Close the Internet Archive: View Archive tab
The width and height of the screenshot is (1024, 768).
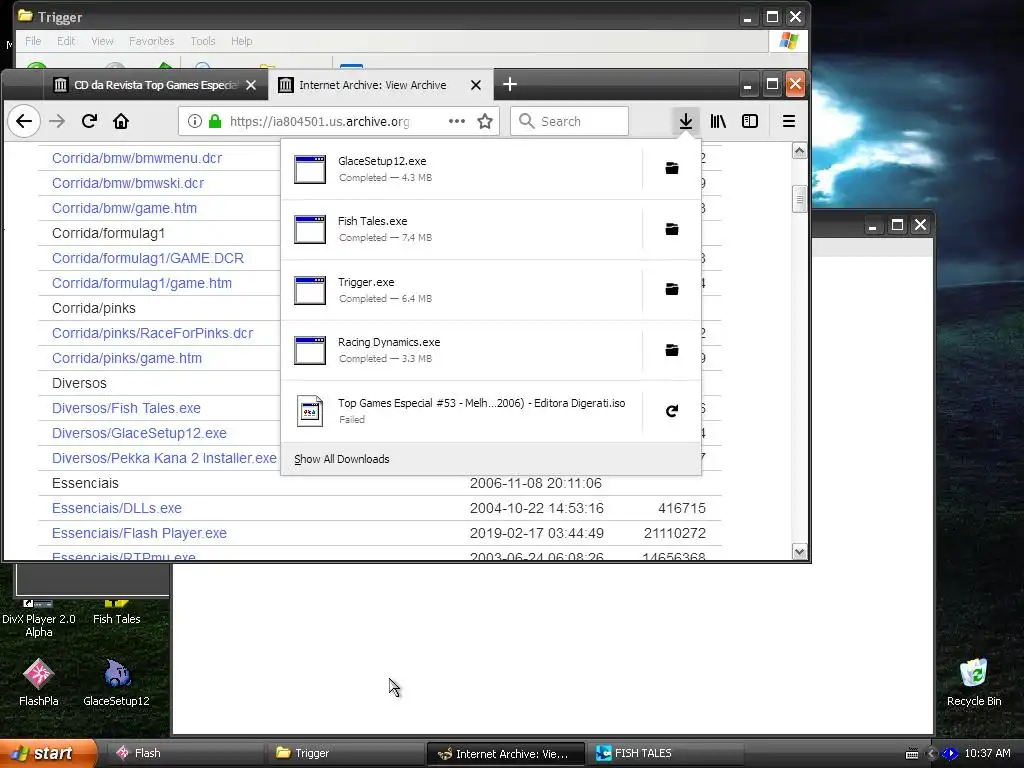pos(476,85)
